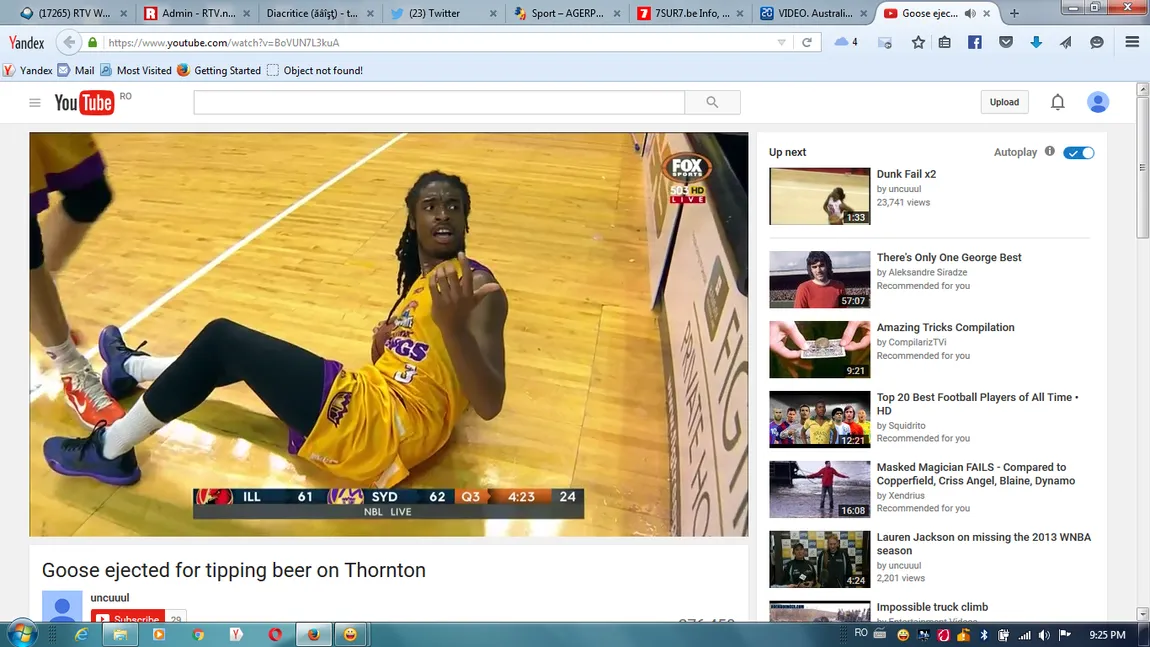
Task: Open the uncuuul channel name link
Action: tap(109, 598)
